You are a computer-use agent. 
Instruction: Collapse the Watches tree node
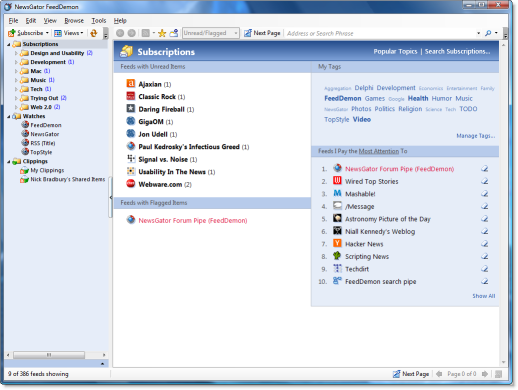(9, 116)
